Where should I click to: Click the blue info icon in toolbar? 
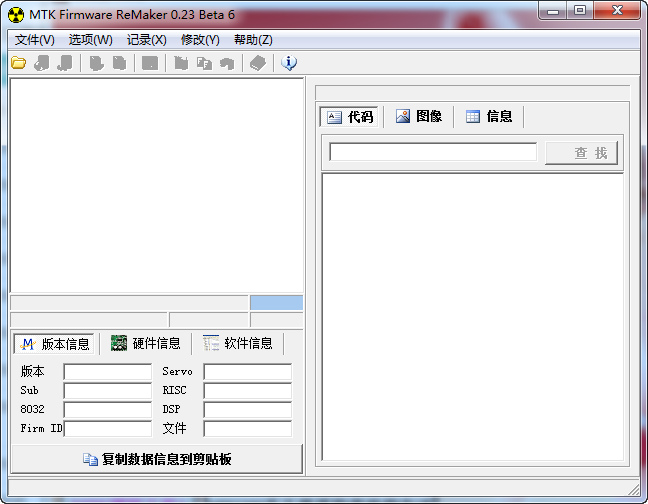click(x=289, y=63)
